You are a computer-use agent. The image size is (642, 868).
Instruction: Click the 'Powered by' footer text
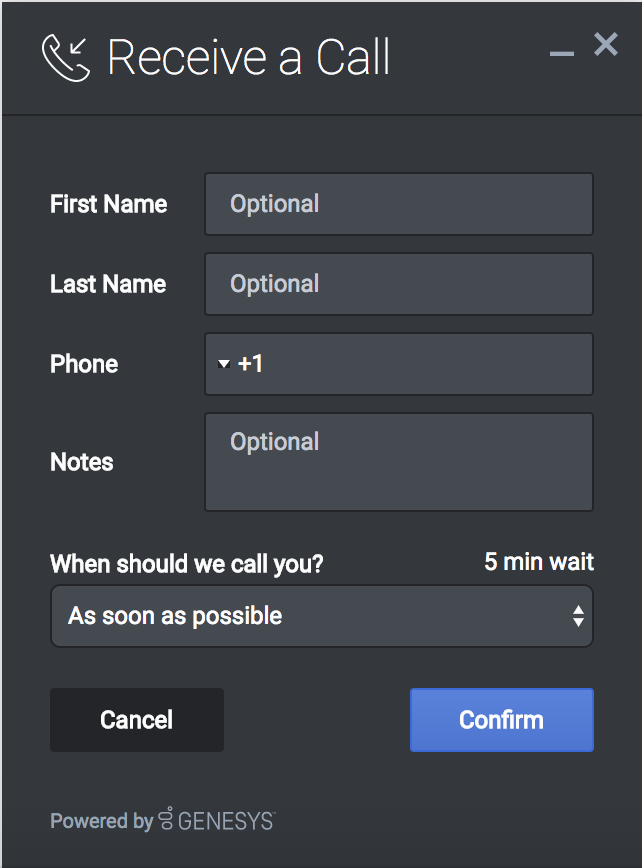click(101, 821)
